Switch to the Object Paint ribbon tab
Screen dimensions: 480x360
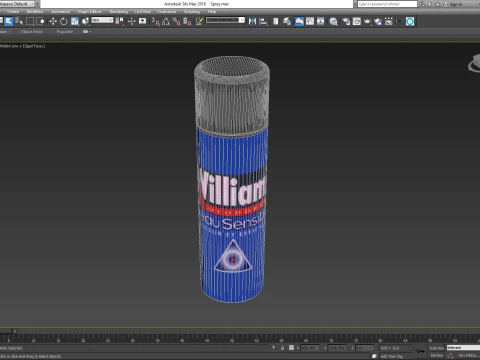(x=31, y=32)
